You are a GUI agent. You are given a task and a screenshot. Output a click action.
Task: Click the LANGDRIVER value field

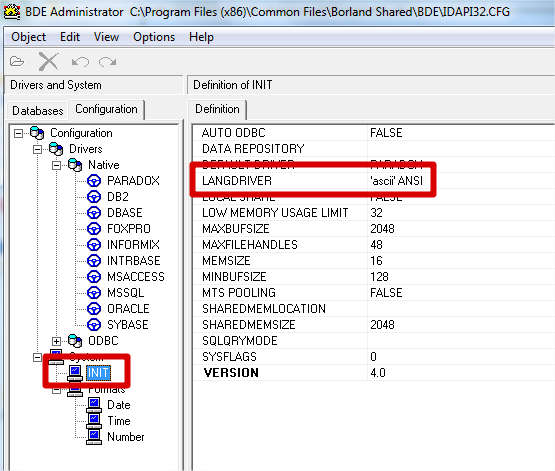pos(460,181)
